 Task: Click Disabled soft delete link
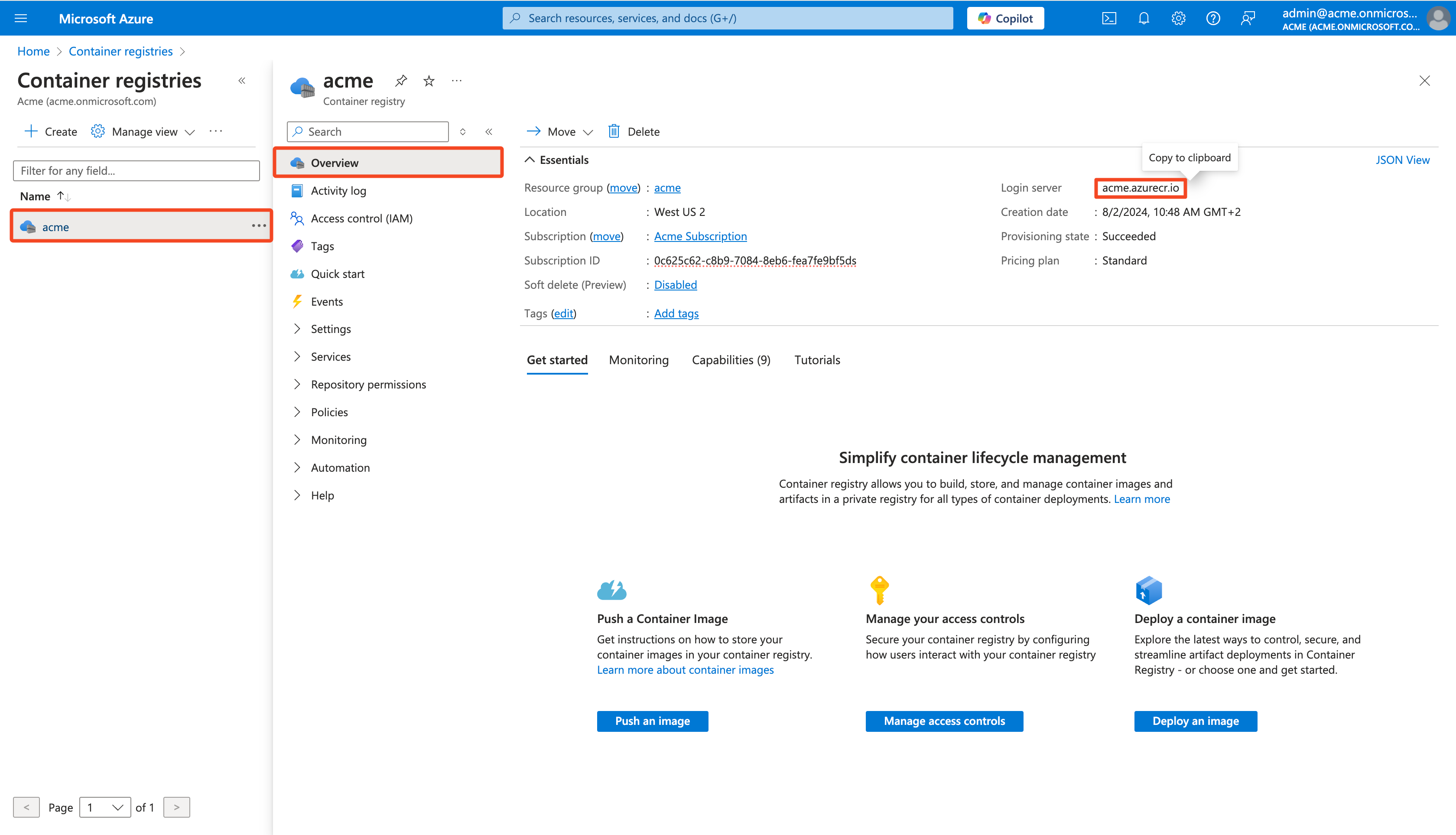point(675,285)
